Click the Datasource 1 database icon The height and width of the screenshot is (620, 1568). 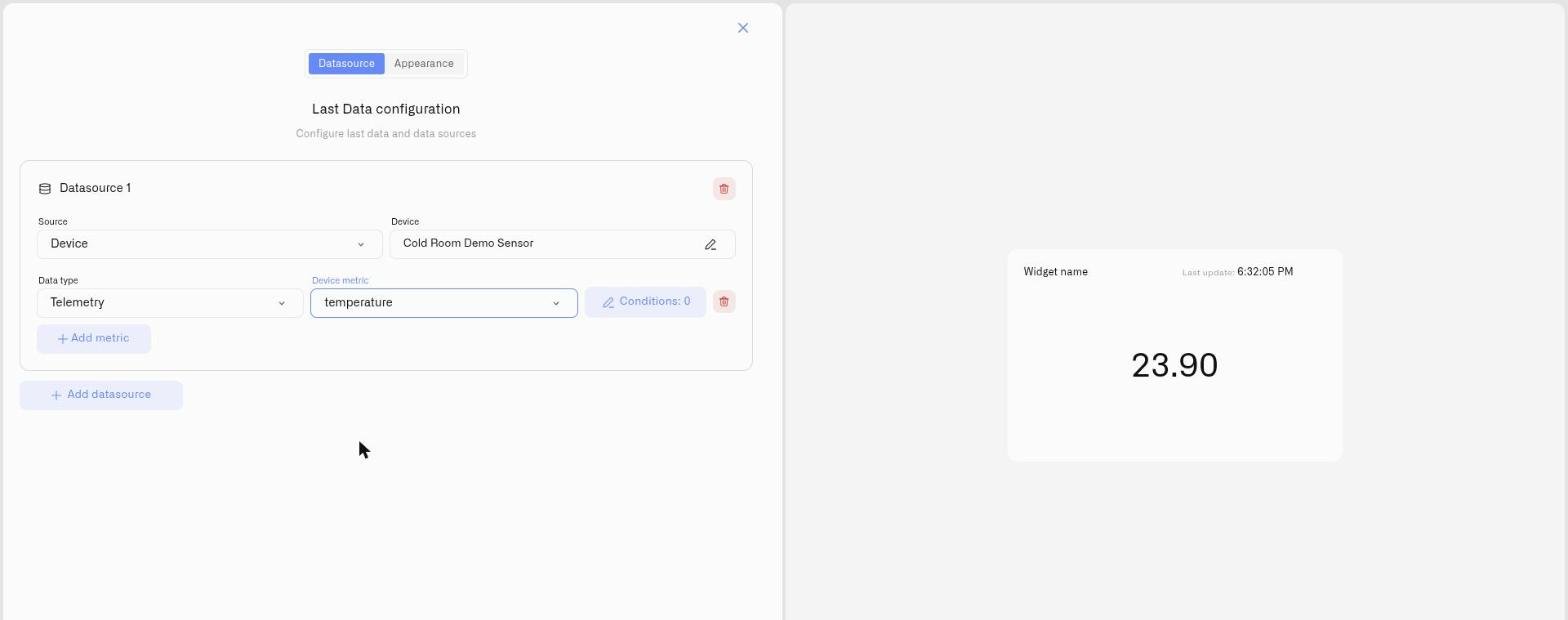44,188
